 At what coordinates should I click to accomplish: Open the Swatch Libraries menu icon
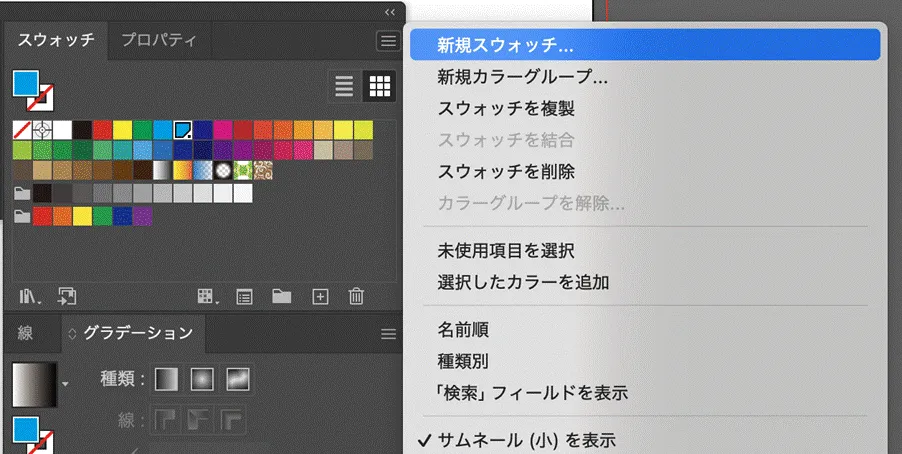[x=29, y=296]
